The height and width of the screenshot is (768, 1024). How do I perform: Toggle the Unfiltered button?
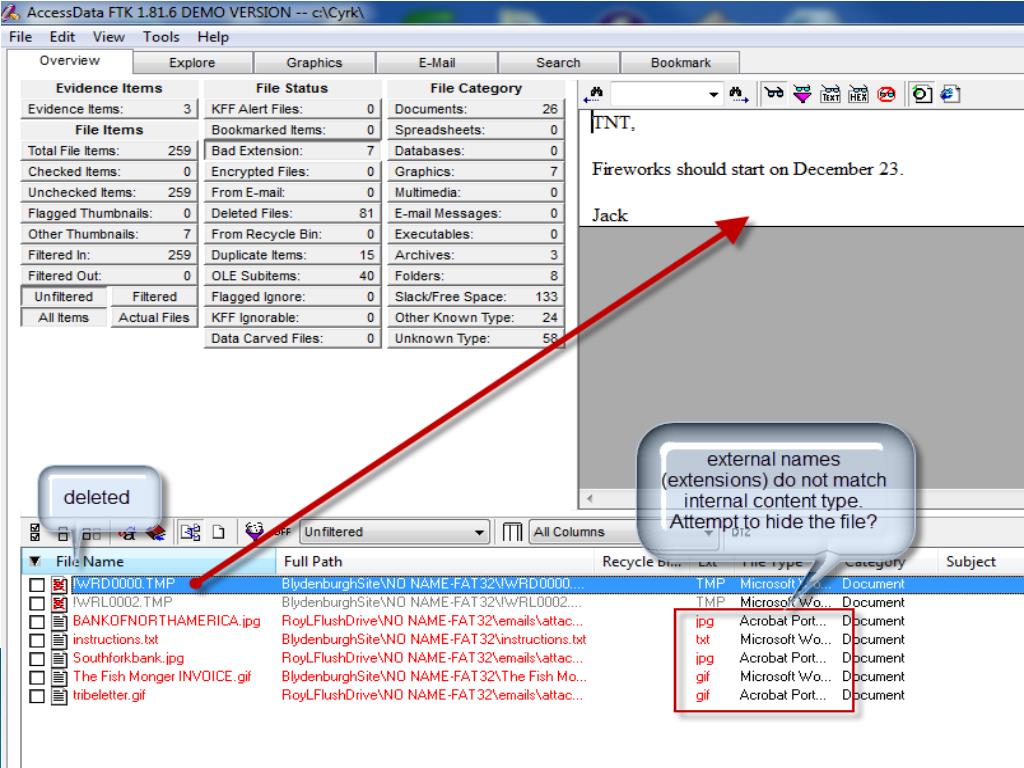coord(63,296)
